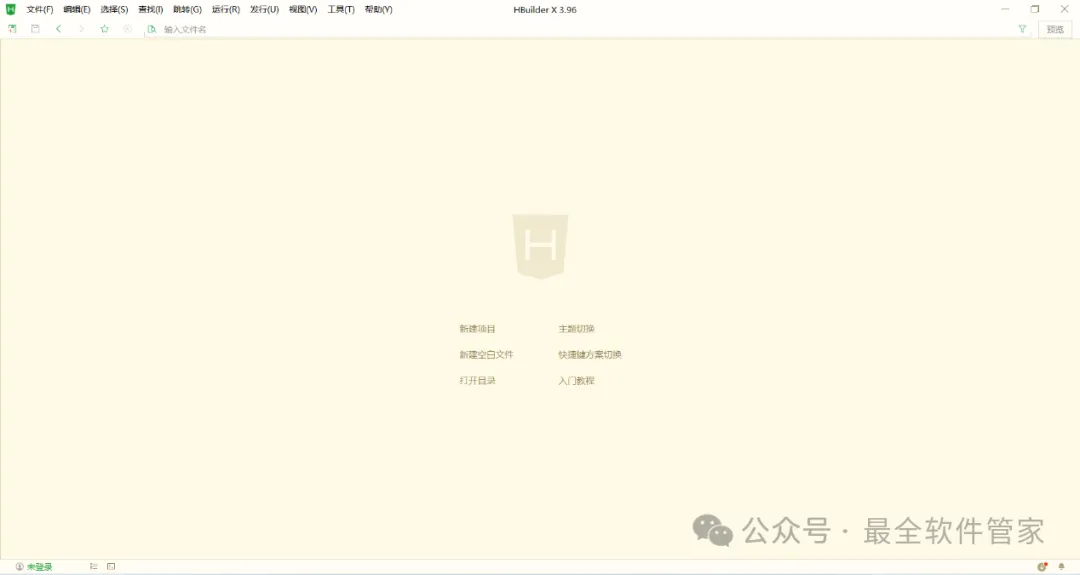Open the 运行(R) menu
This screenshot has width=1080, height=575.
coord(226,10)
